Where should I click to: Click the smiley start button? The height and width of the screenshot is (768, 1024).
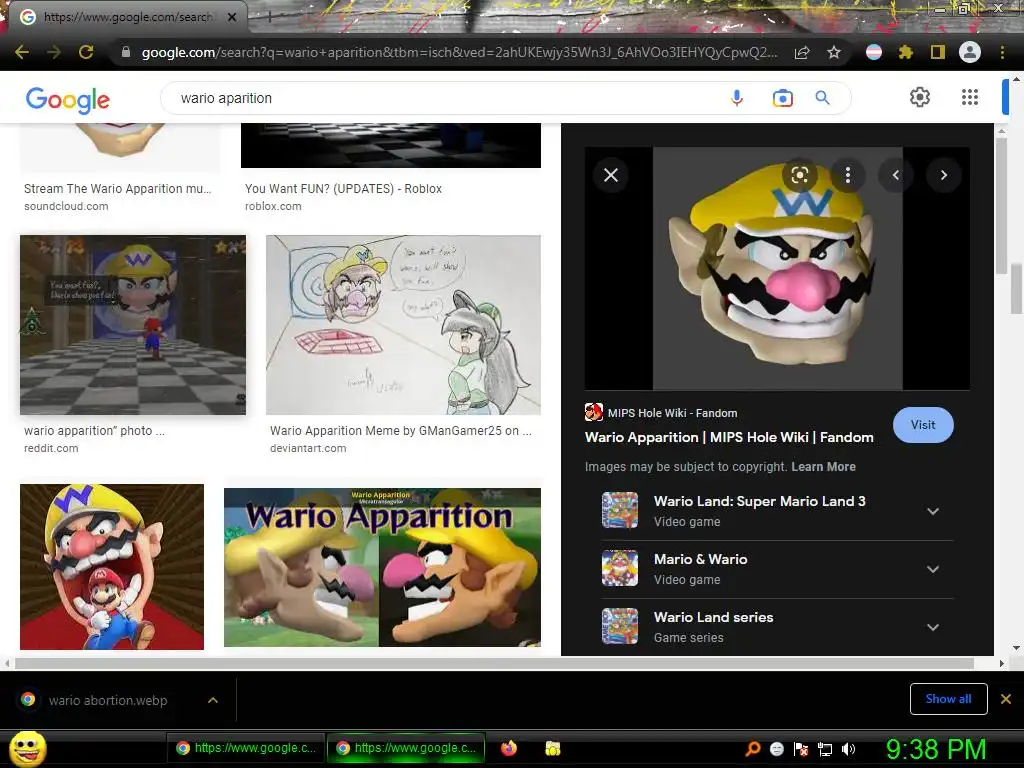[27, 748]
